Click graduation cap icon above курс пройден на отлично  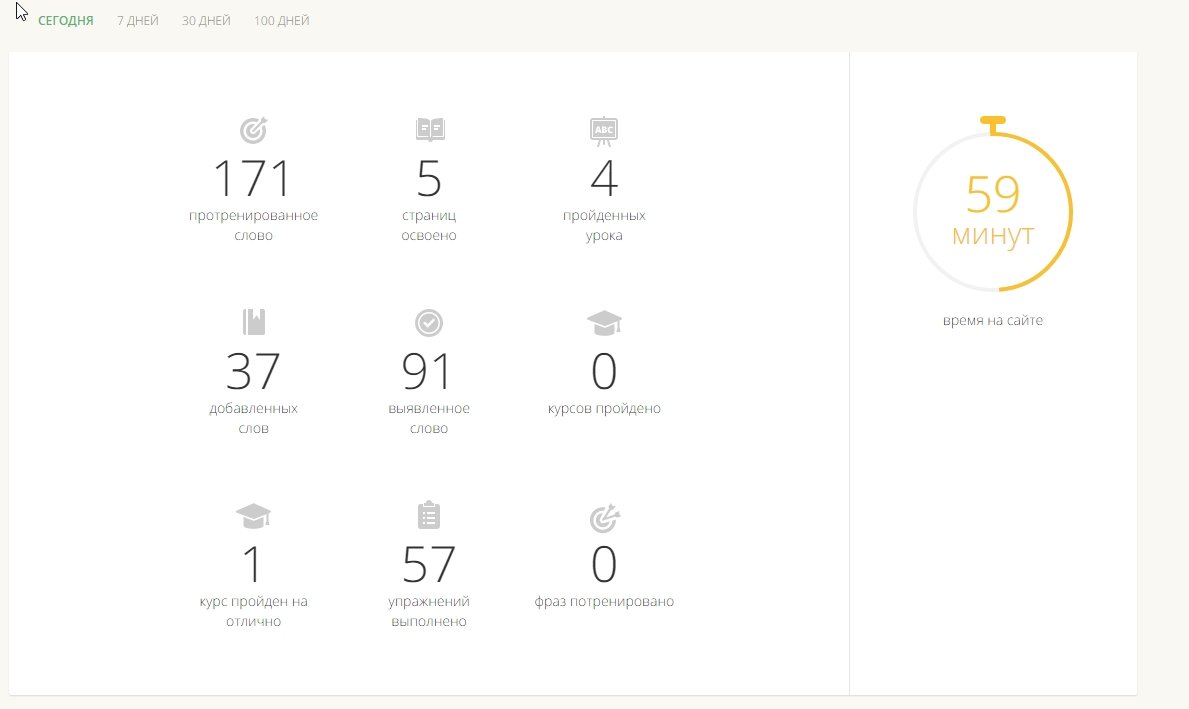click(254, 516)
